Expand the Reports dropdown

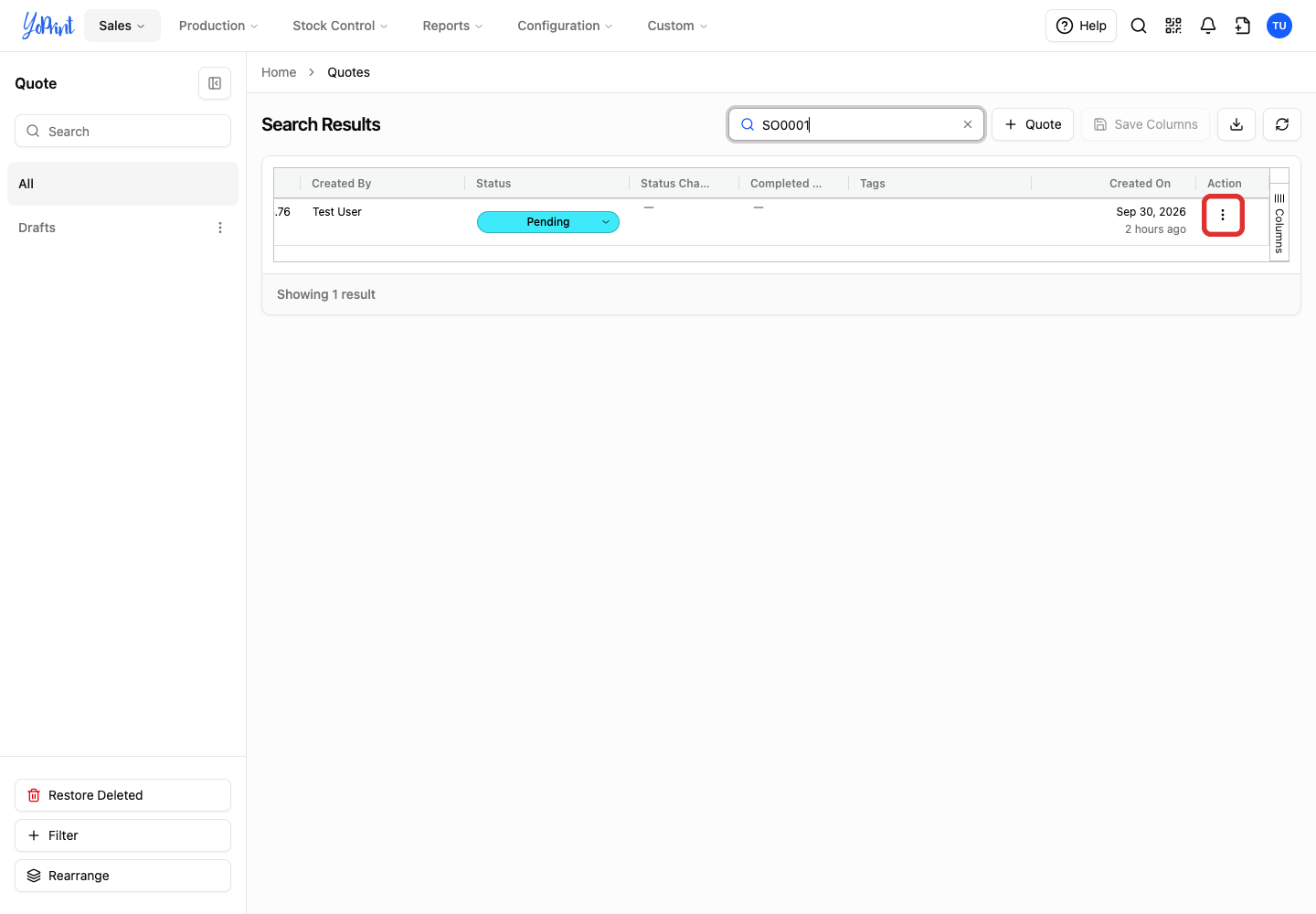pos(452,26)
